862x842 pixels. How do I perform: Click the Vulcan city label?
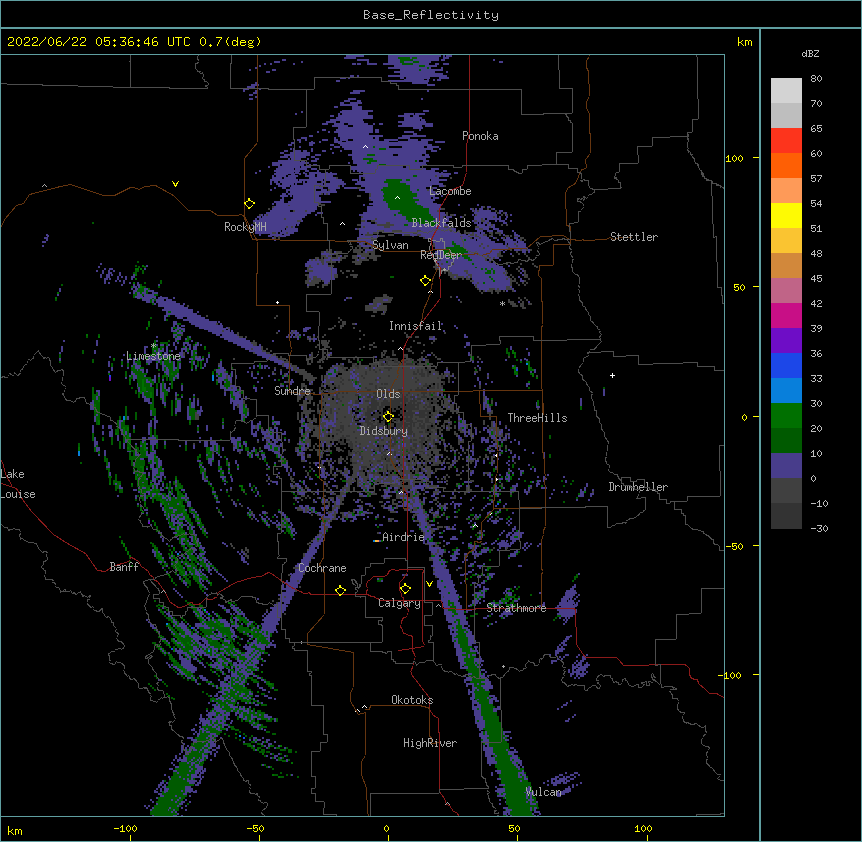coord(543,792)
